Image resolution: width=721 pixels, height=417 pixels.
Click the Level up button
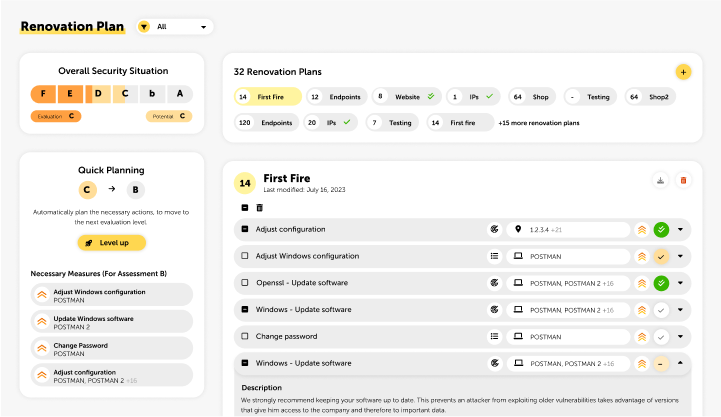pos(112,243)
